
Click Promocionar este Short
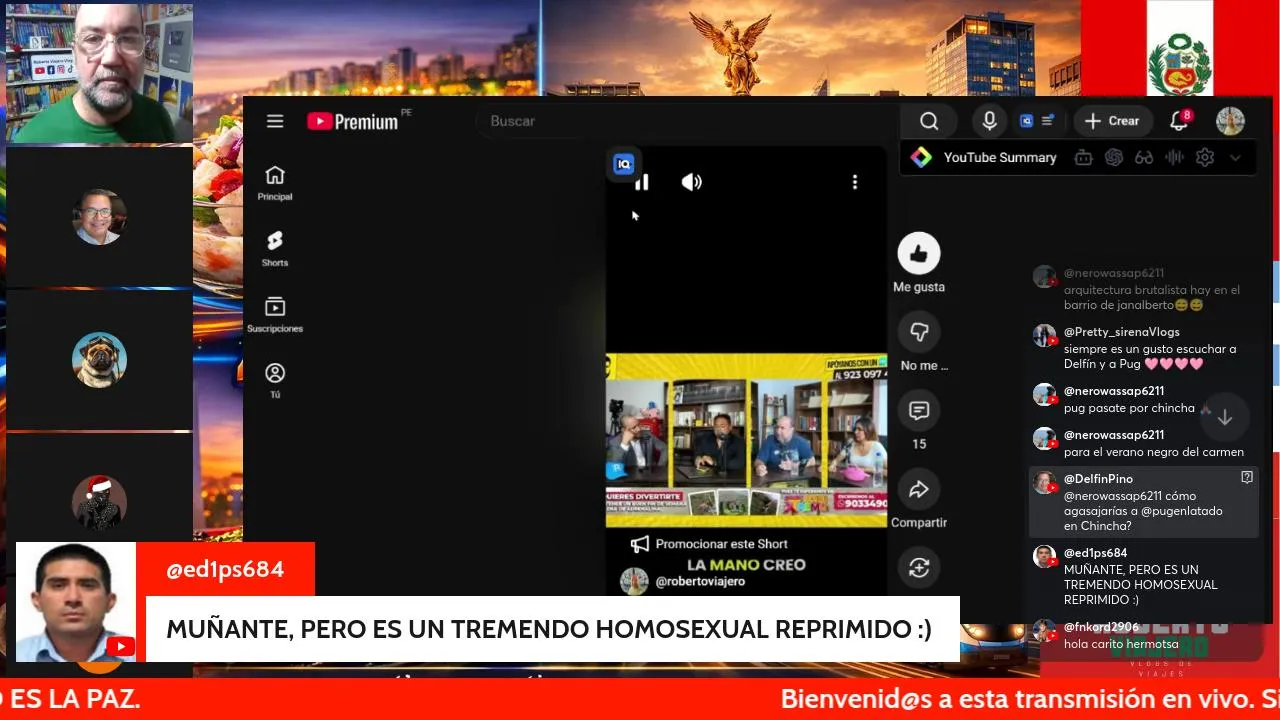(709, 544)
